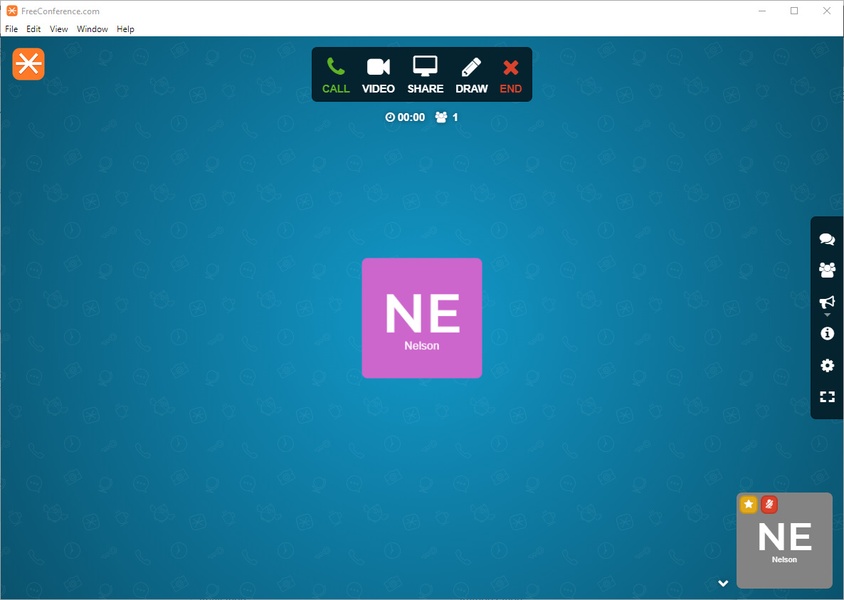Click the orange FreeConference logo
The height and width of the screenshot is (600, 844).
(29, 63)
